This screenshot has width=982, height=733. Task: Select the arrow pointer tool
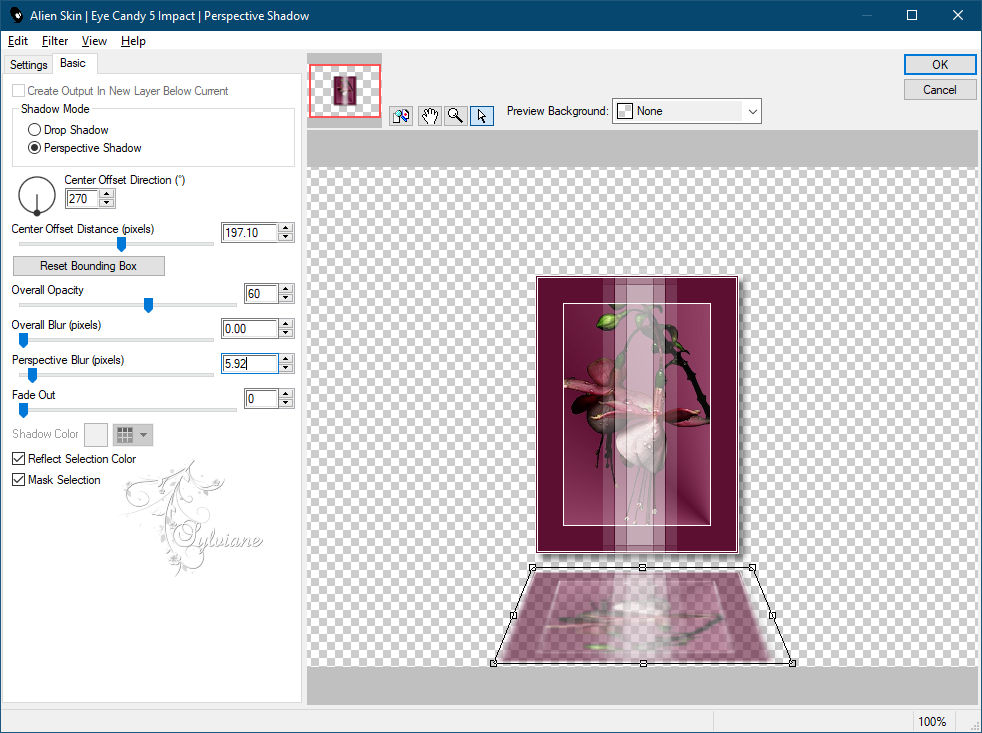tap(482, 116)
